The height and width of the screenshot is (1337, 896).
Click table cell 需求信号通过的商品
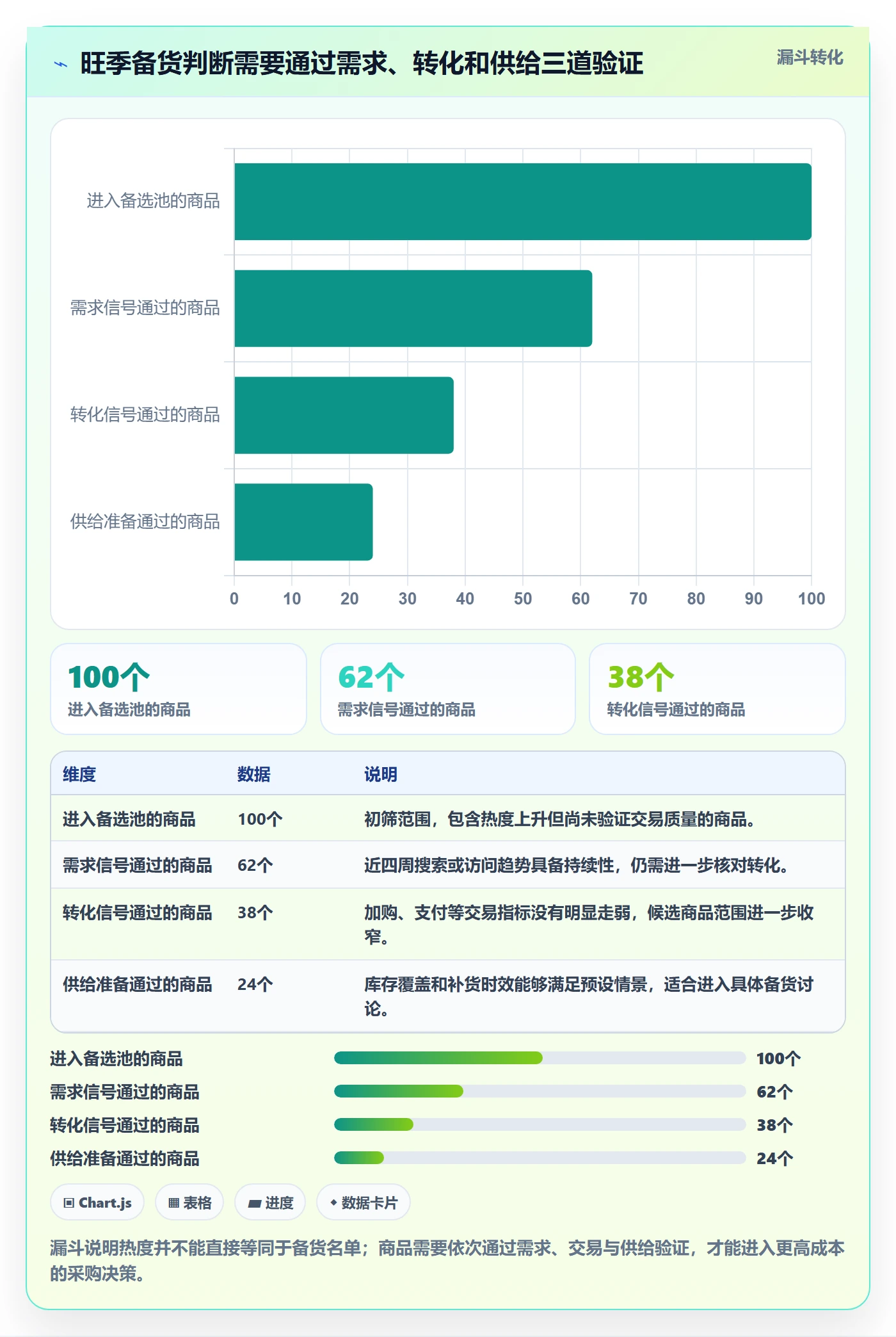137,865
